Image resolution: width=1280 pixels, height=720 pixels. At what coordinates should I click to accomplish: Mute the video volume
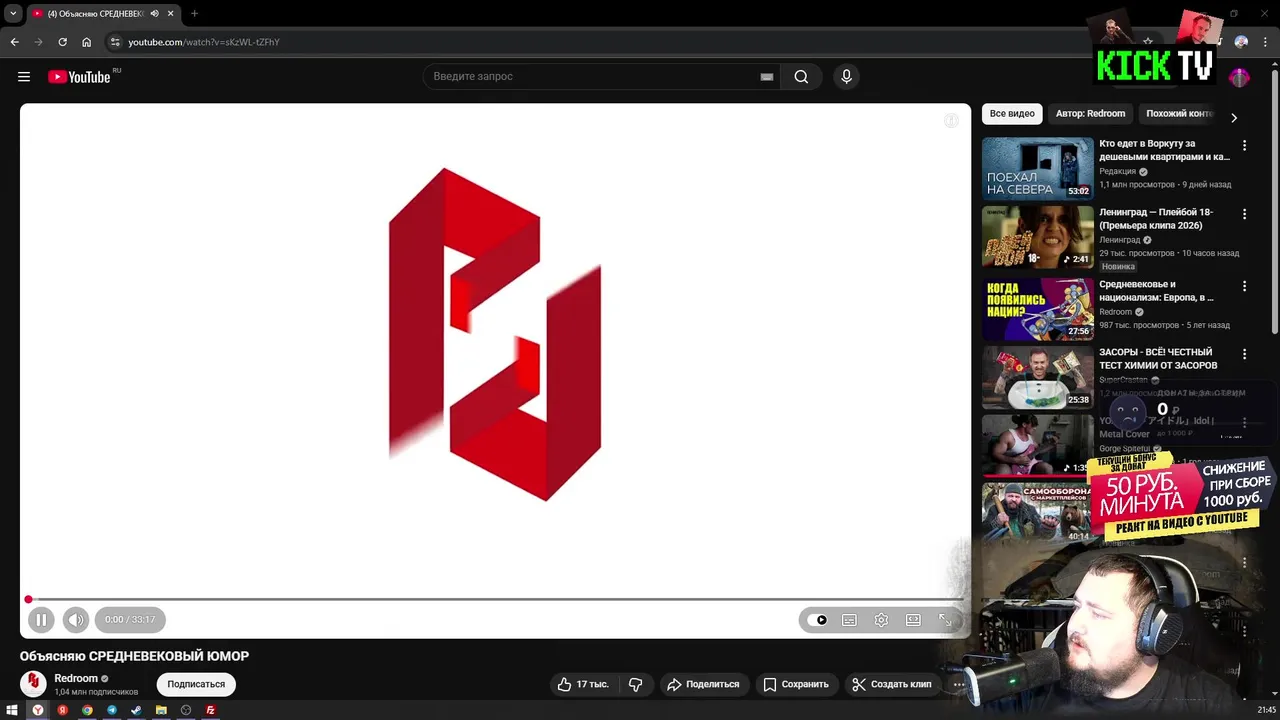point(76,620)
